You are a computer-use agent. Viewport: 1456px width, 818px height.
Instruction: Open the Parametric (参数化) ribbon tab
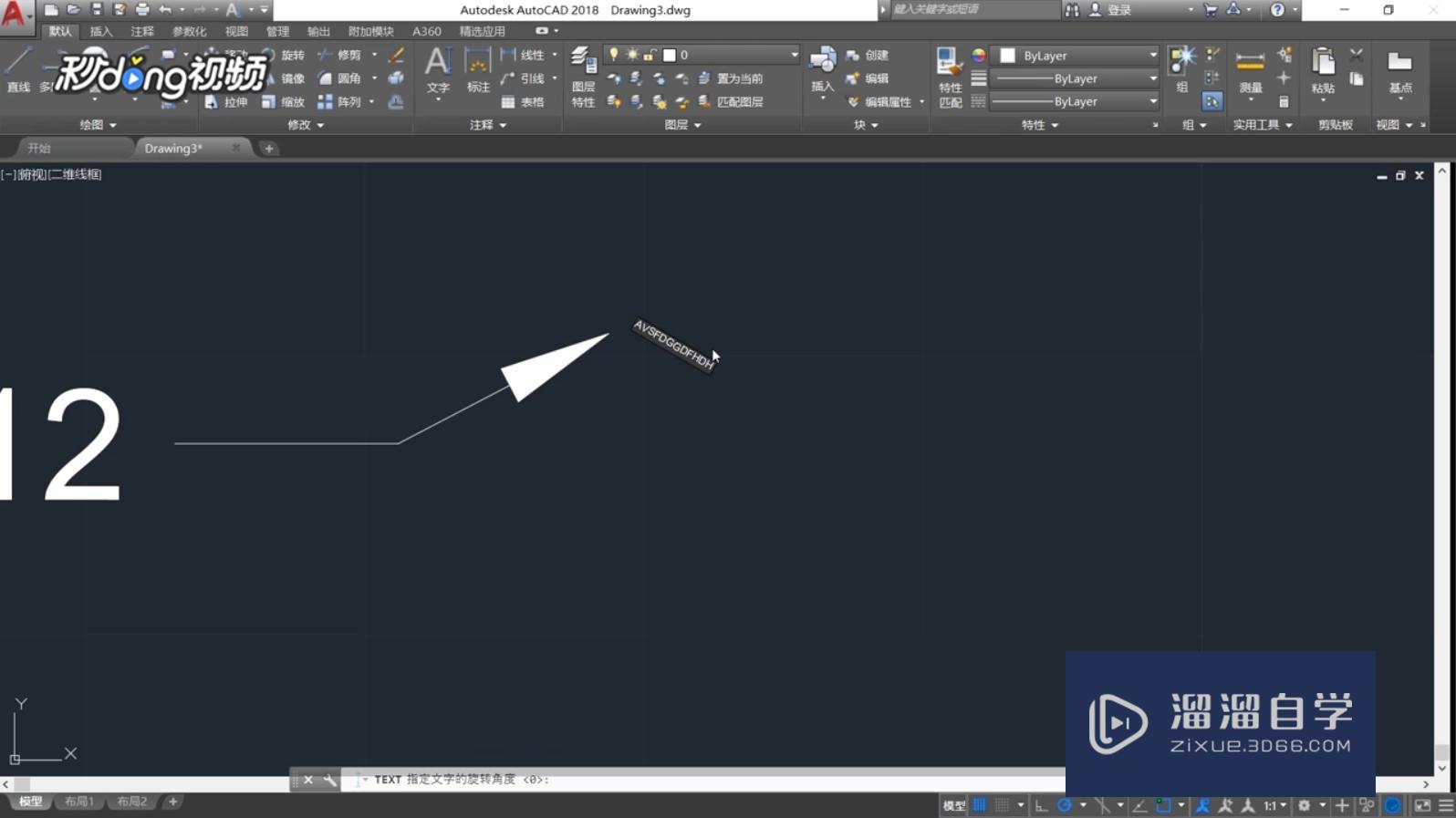point(189,31)
